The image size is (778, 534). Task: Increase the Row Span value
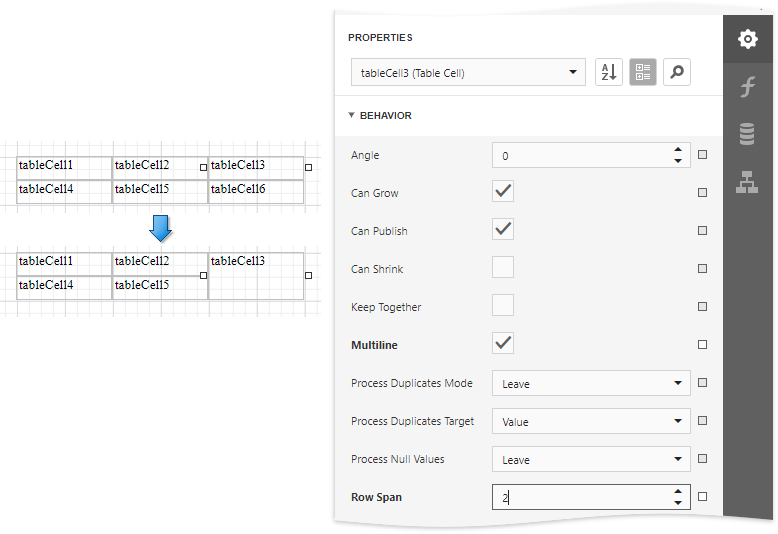[x=678, y=491]
